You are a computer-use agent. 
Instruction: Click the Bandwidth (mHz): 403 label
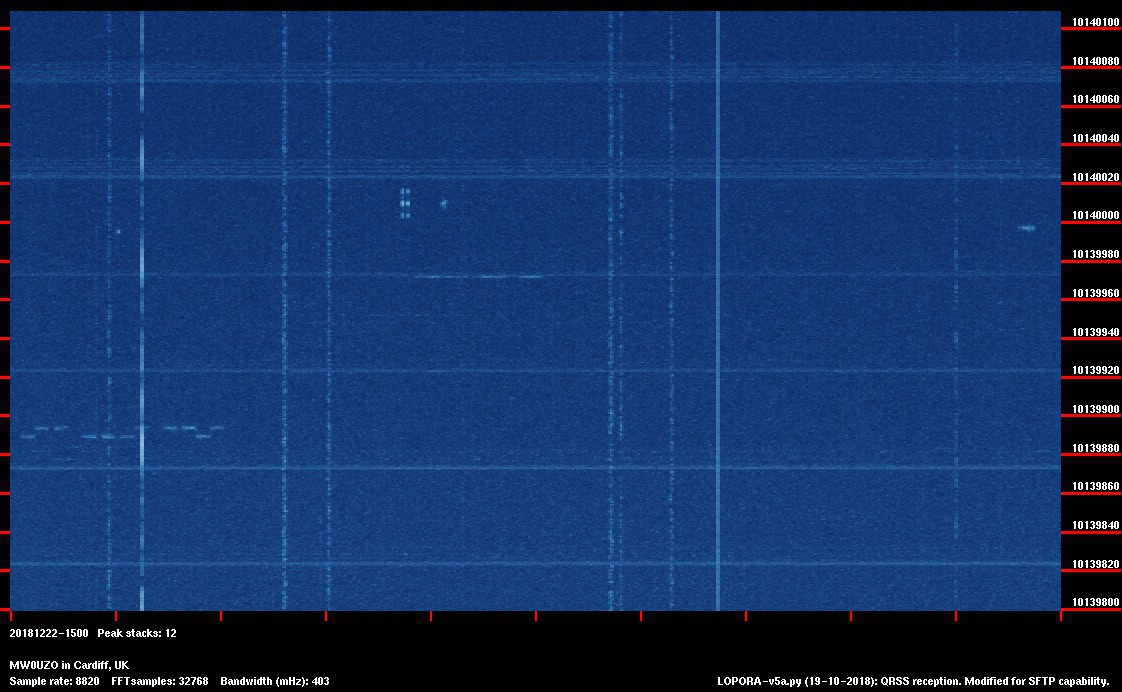pyautogui.click(x=275, y=681)
